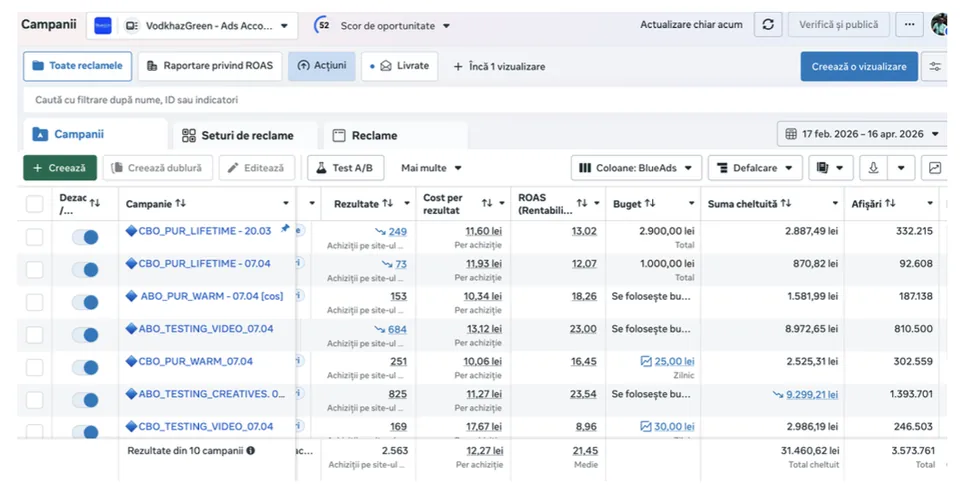Open the Defalcare breakdown dropdown
This screenshot has height=493, width=960.
755,168
